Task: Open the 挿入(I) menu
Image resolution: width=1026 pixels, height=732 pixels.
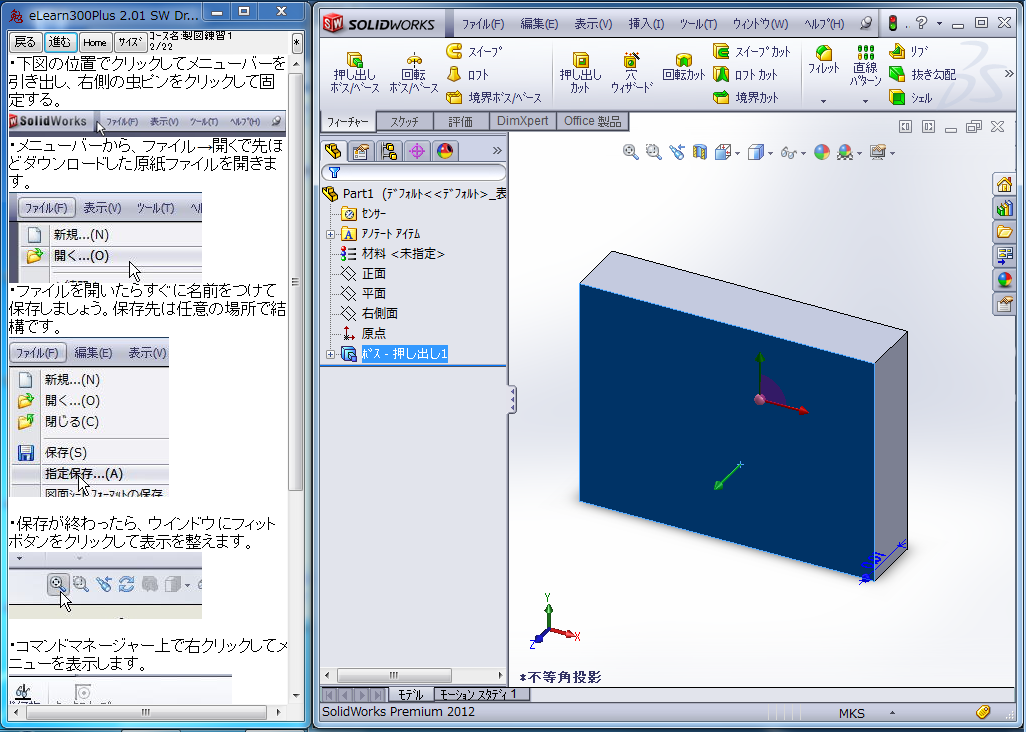Action: pos(646,24)
